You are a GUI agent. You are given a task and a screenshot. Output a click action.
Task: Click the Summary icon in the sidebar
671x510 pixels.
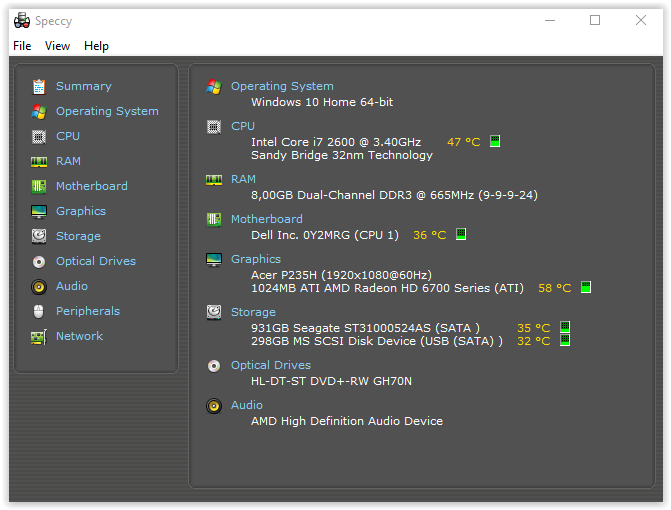39,86
